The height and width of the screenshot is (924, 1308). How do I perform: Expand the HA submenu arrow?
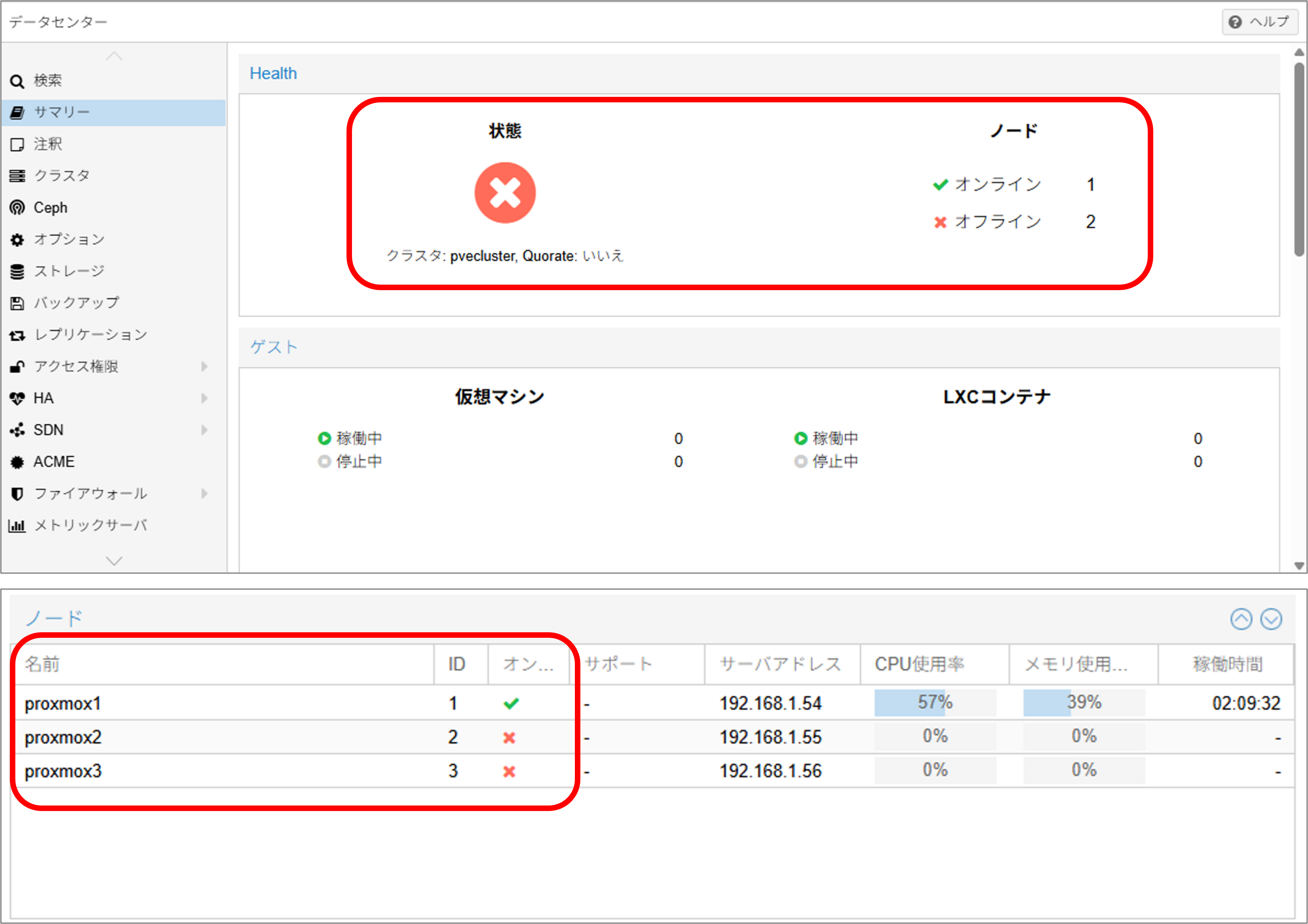pos(204,398)
